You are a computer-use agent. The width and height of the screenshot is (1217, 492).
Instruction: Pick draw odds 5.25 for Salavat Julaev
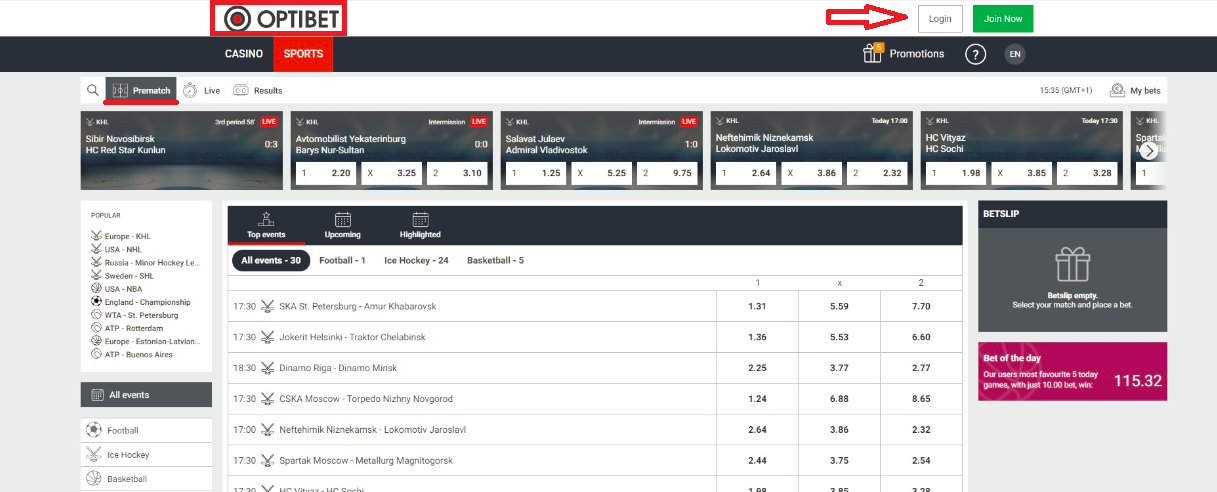(x=601, y=173)
